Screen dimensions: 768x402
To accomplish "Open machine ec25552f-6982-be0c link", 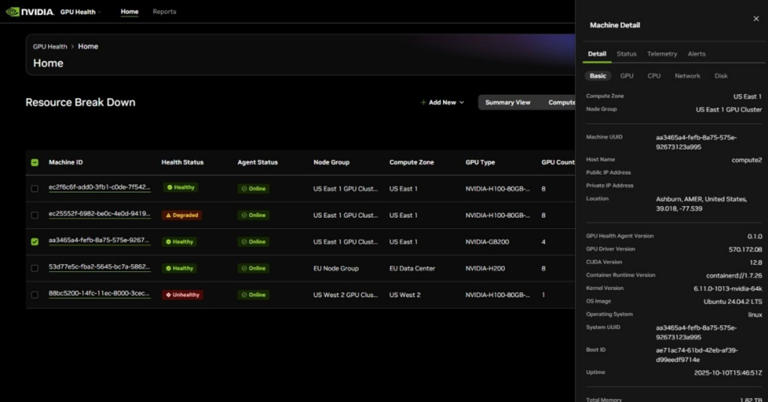I will 99,214.
